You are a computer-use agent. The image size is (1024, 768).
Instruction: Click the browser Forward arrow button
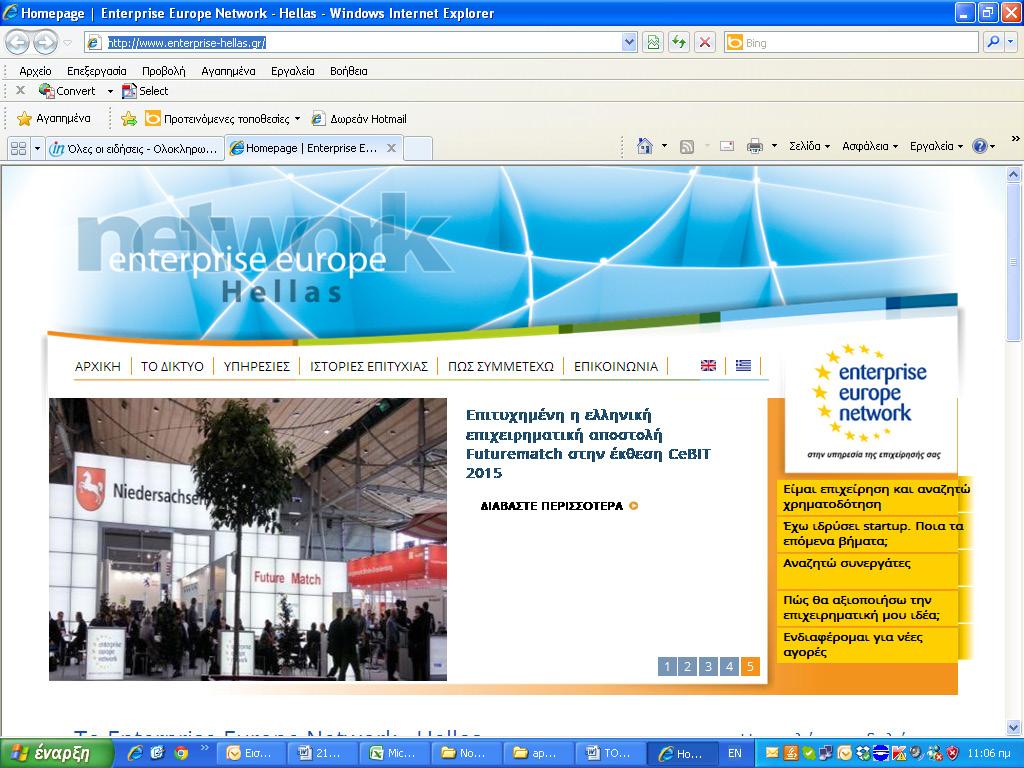click(45, 42)
